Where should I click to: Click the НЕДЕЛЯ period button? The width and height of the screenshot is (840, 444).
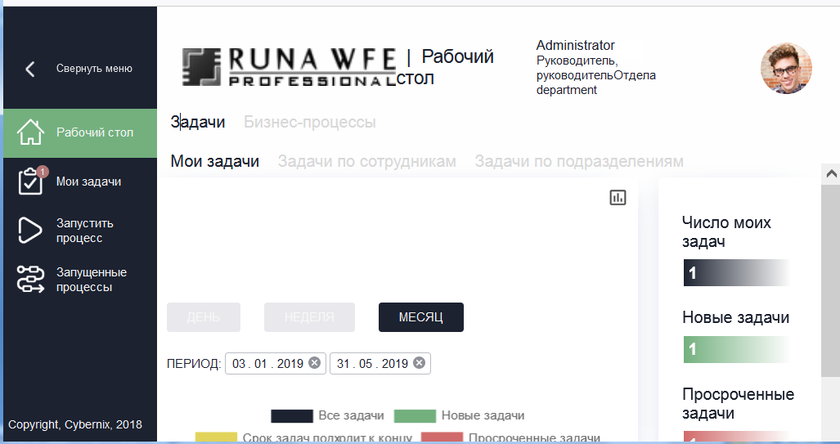(309, 317)
